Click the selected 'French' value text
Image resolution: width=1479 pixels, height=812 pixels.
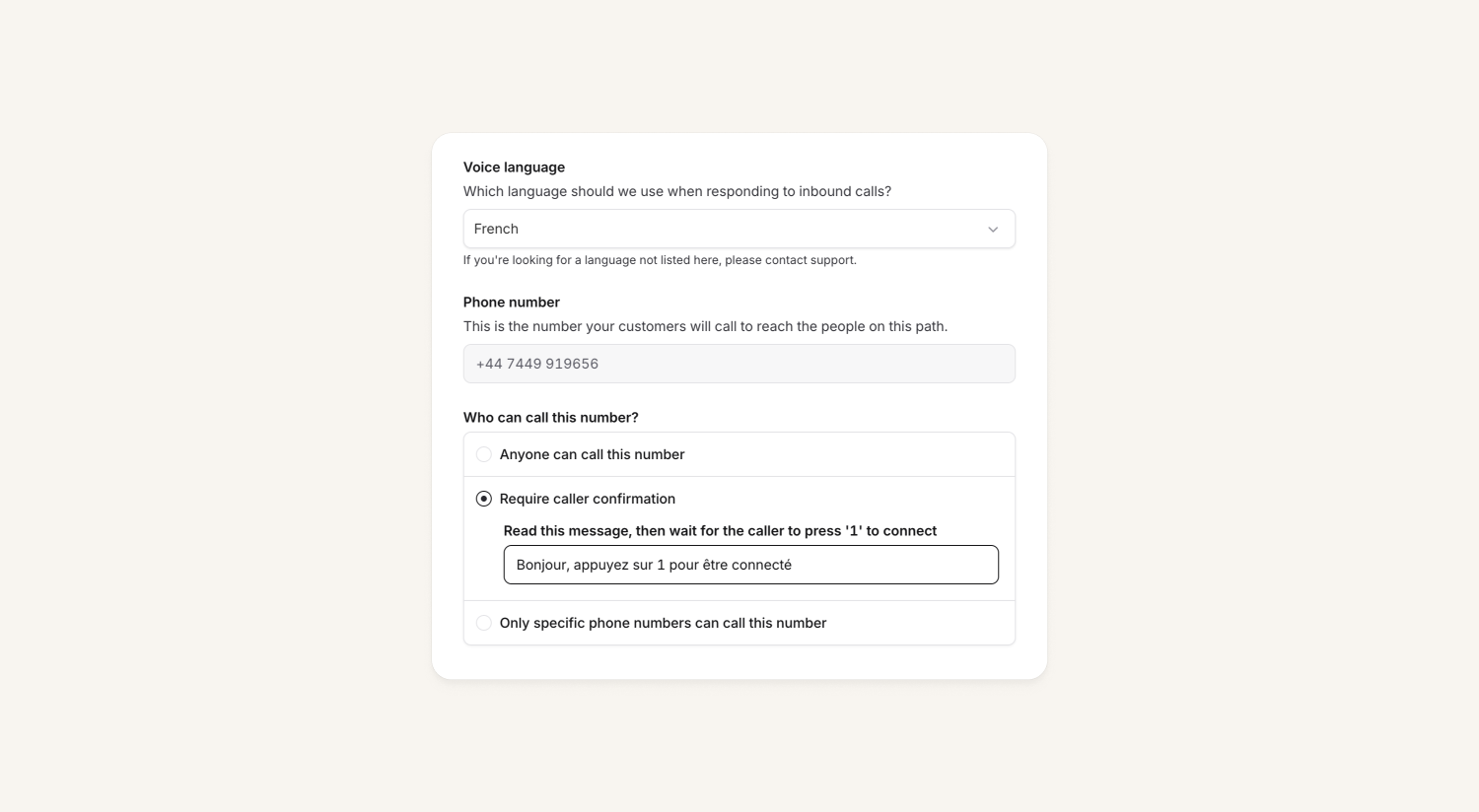[496, 229]
